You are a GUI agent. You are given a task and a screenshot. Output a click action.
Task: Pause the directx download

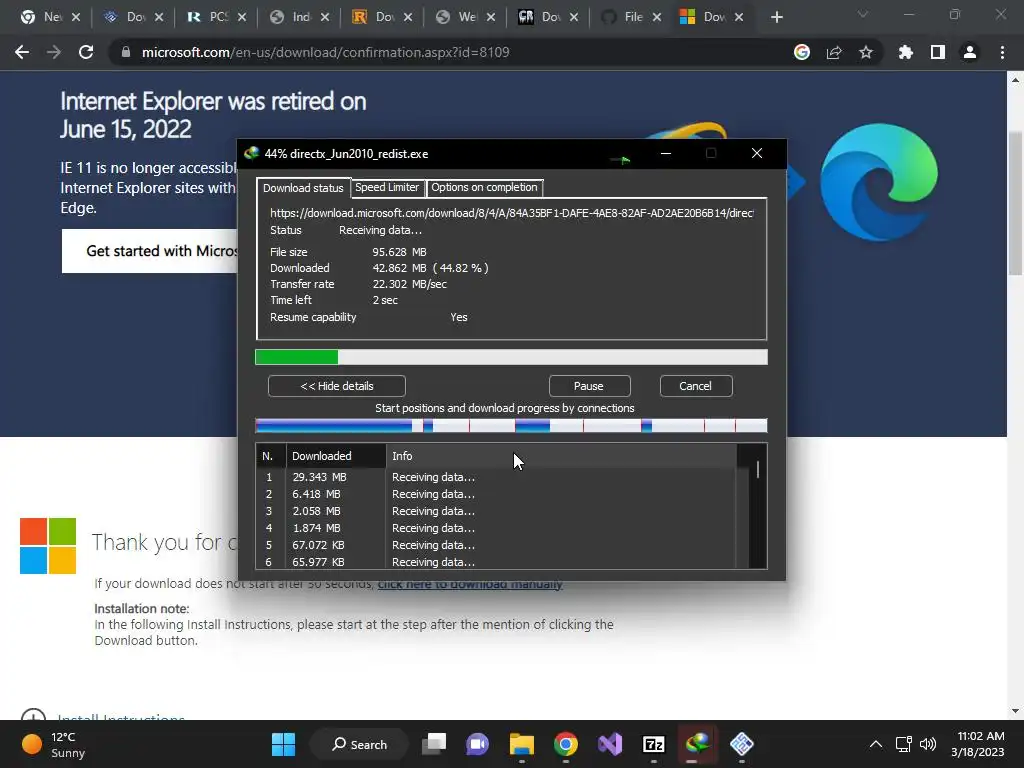tap(589, 386)
